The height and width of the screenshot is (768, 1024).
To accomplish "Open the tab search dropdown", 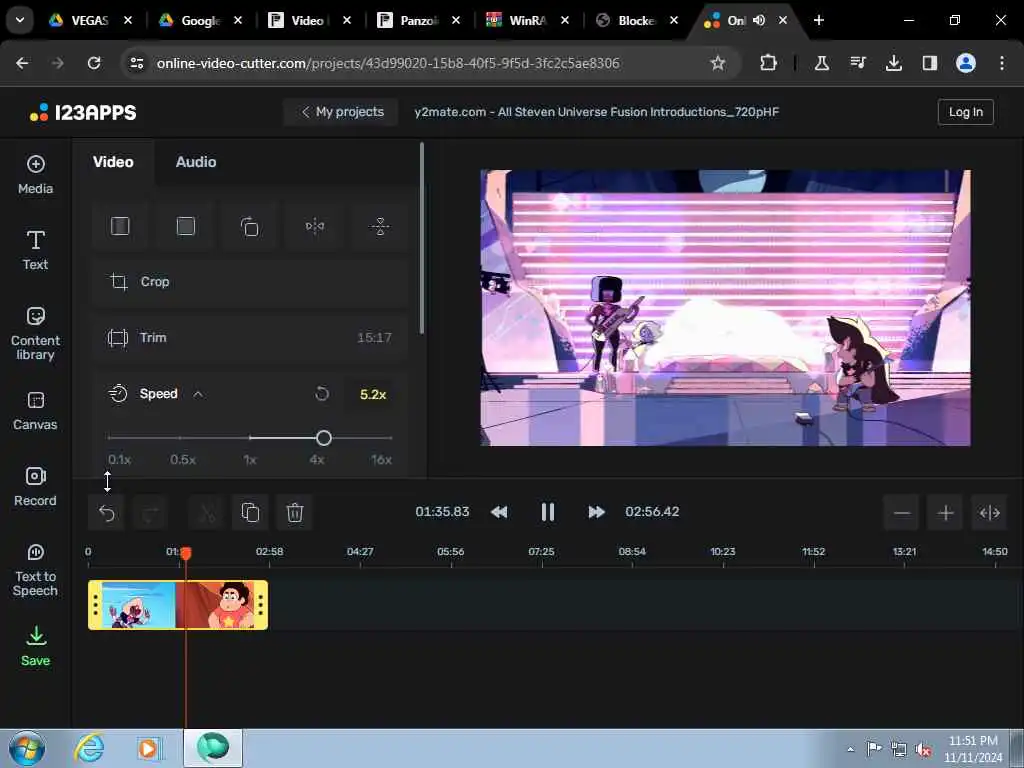I will click(20, 20).
